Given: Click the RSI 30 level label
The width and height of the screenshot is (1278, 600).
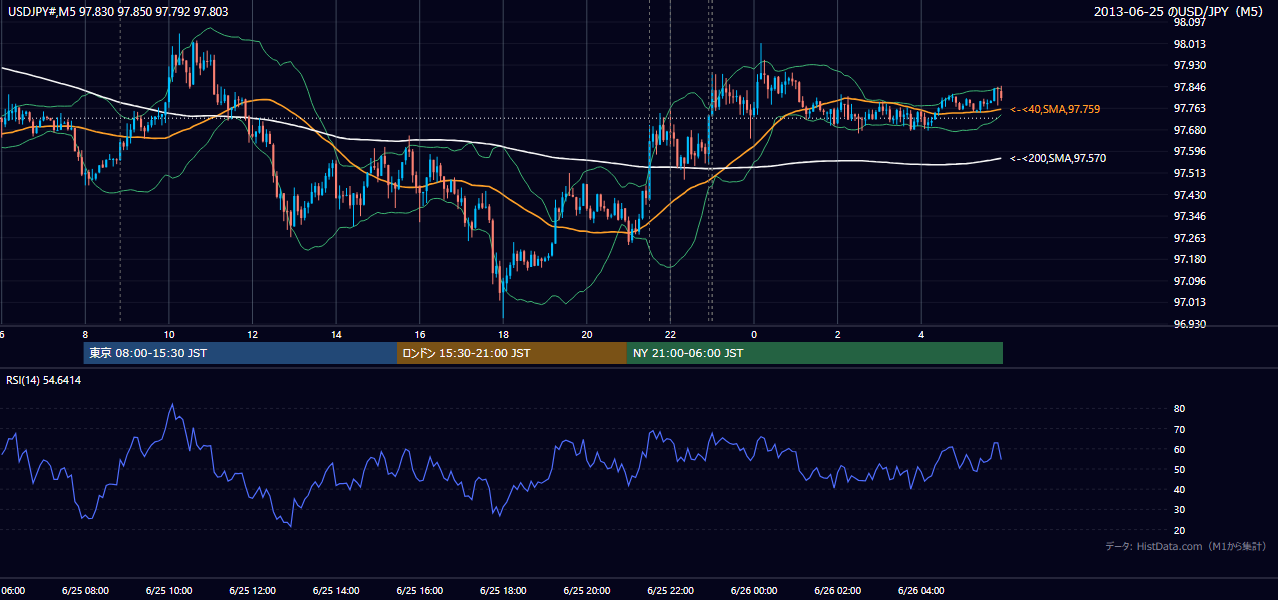Looking at the screenshot, I should pyautogui.click(x=1179, y=510).
